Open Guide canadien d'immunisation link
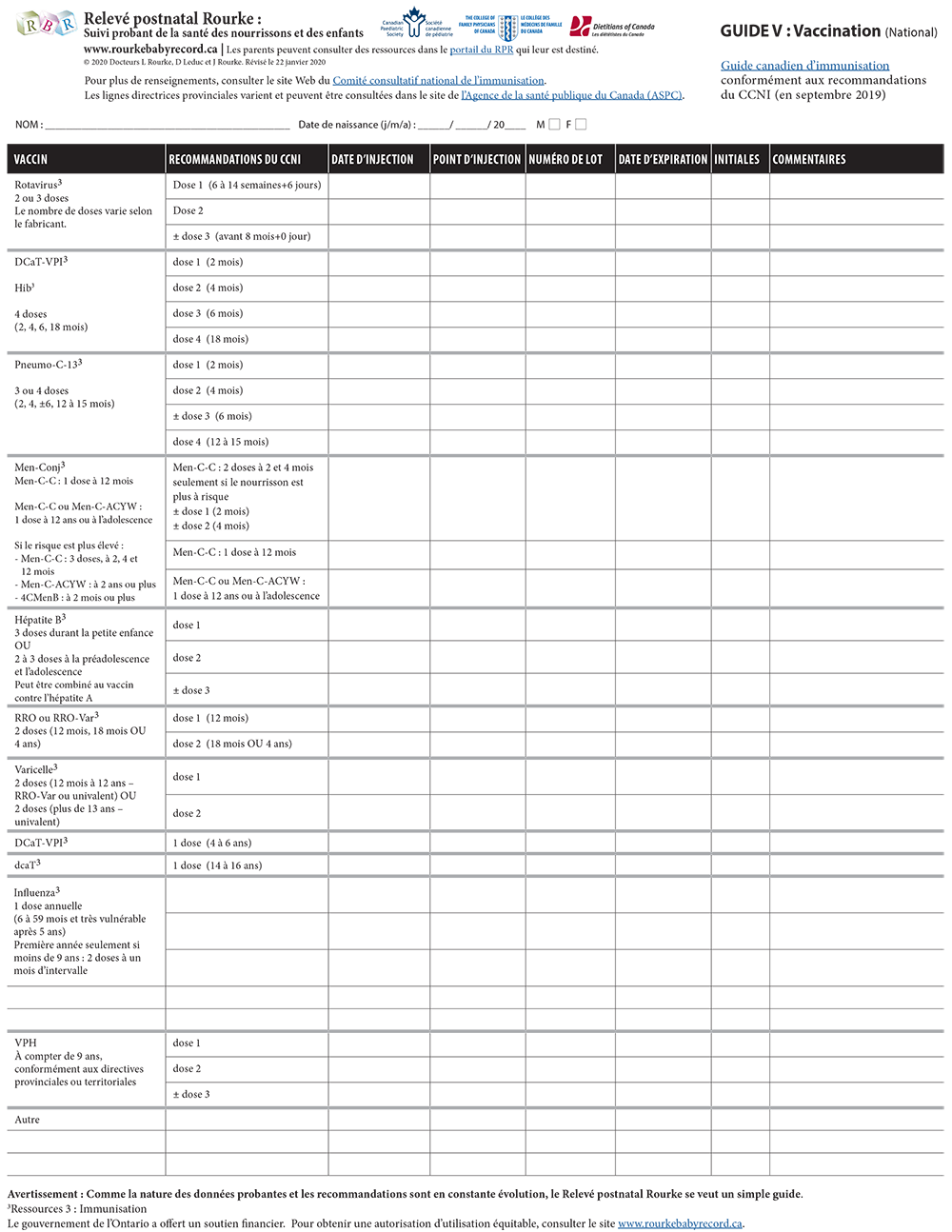Image resolution: width=952 pixels, height=1232 pixels. tap(805, 66)
